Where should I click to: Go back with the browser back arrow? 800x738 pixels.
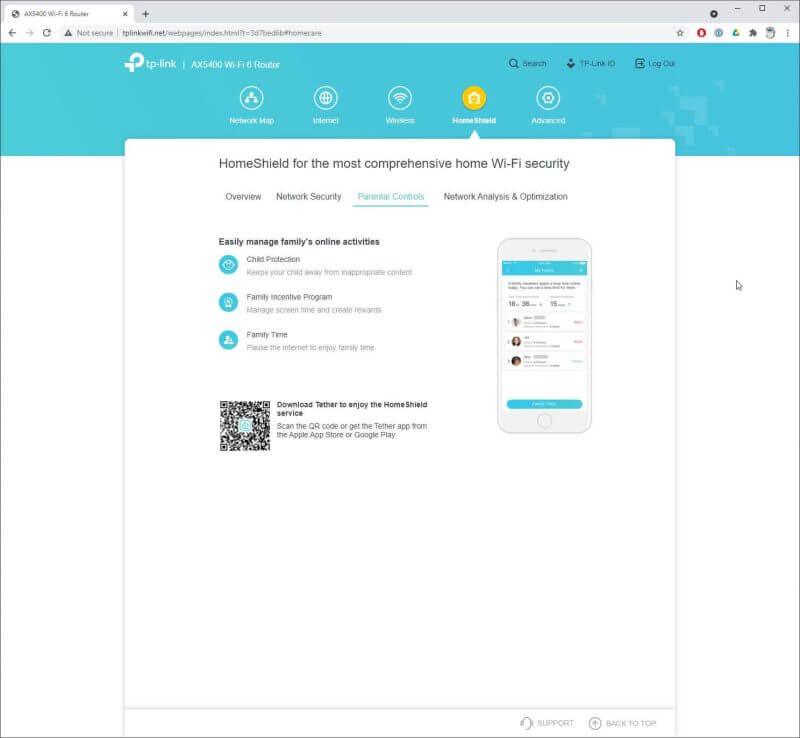[12, 33]
